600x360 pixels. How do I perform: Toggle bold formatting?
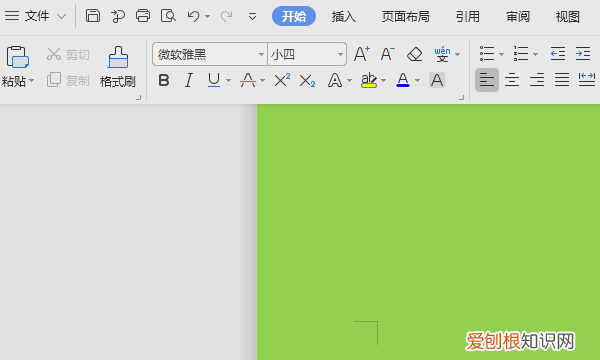(164, 80)
